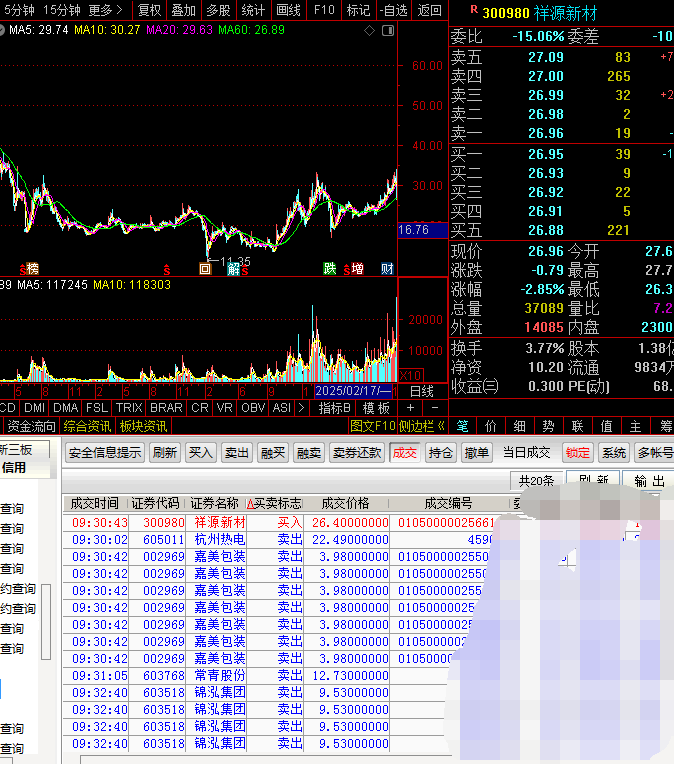Click the red 锁定 lock button

578,453
